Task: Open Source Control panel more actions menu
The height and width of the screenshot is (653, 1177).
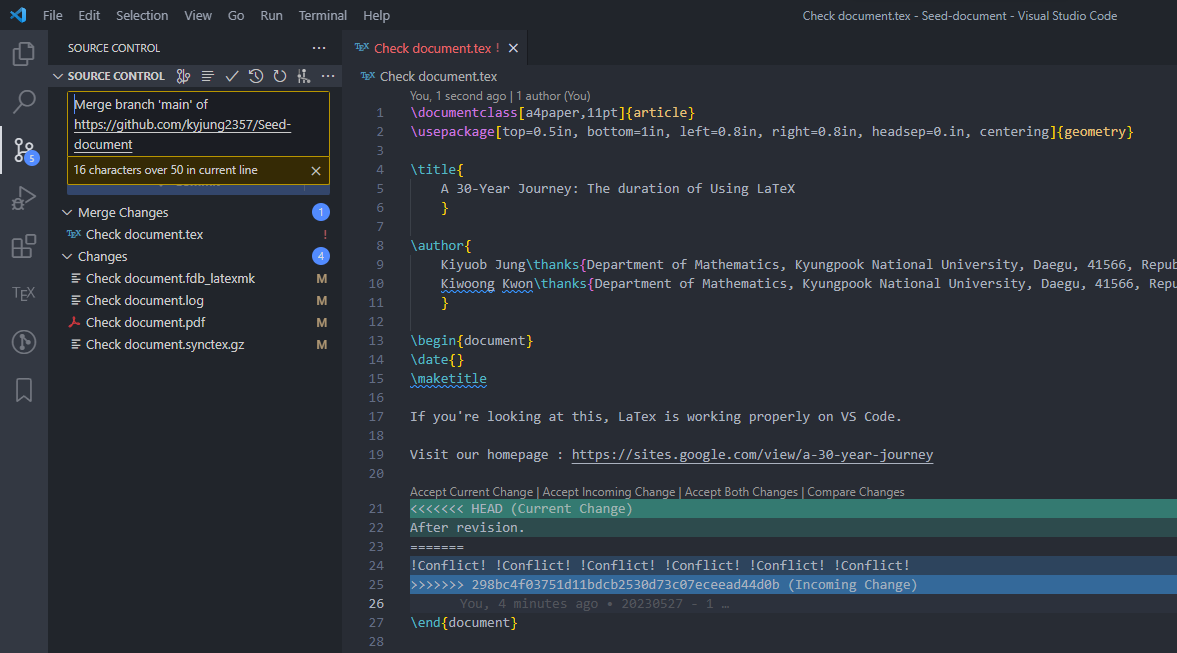Action: [x=319, y=48]
